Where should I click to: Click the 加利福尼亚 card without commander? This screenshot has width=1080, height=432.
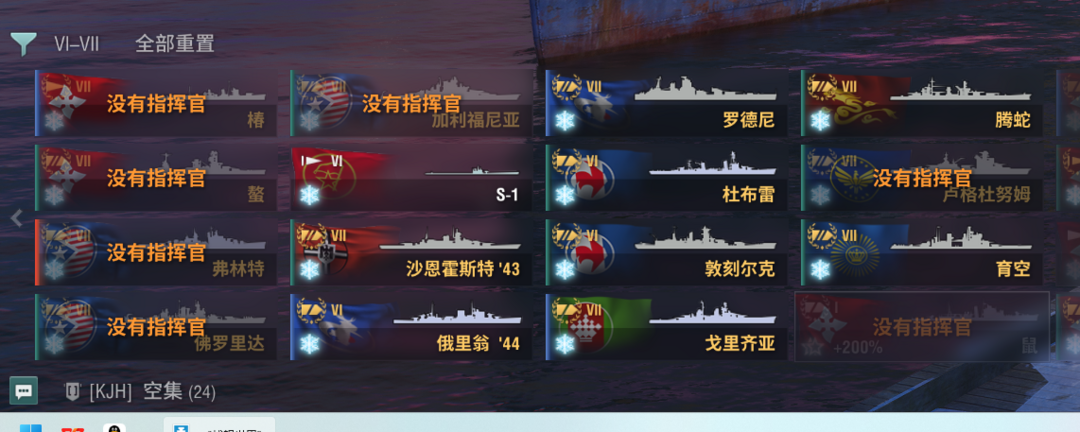click(x=411, y=103)
